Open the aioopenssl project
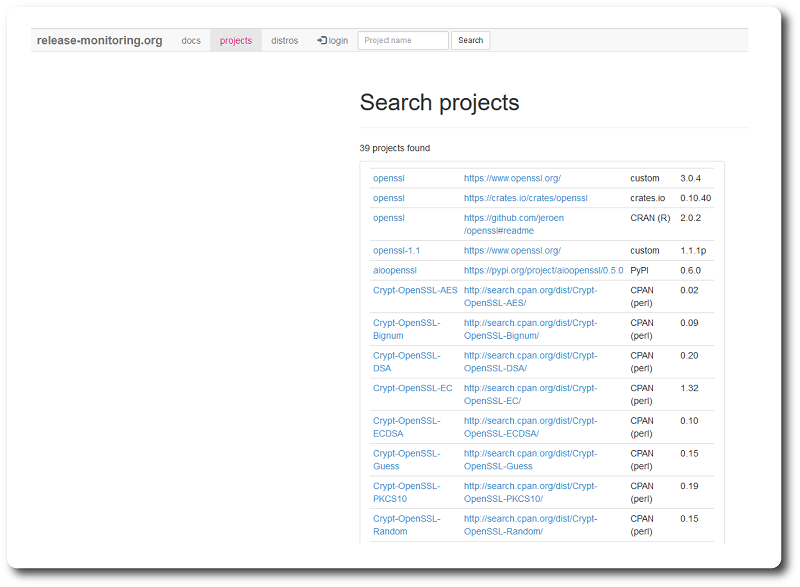 (x=395, y=270)
